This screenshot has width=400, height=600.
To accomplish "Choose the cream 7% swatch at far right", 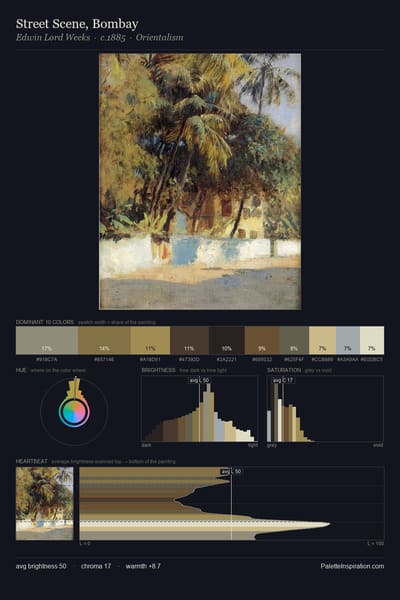I will (x=372, y=340).
